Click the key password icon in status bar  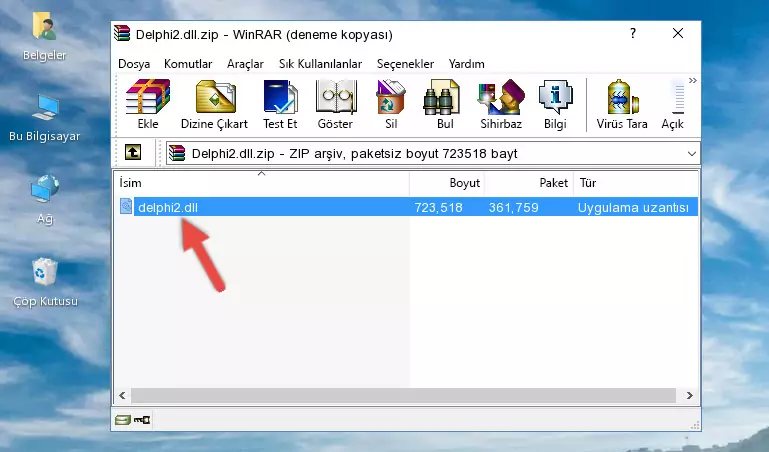tap(142, 420)
